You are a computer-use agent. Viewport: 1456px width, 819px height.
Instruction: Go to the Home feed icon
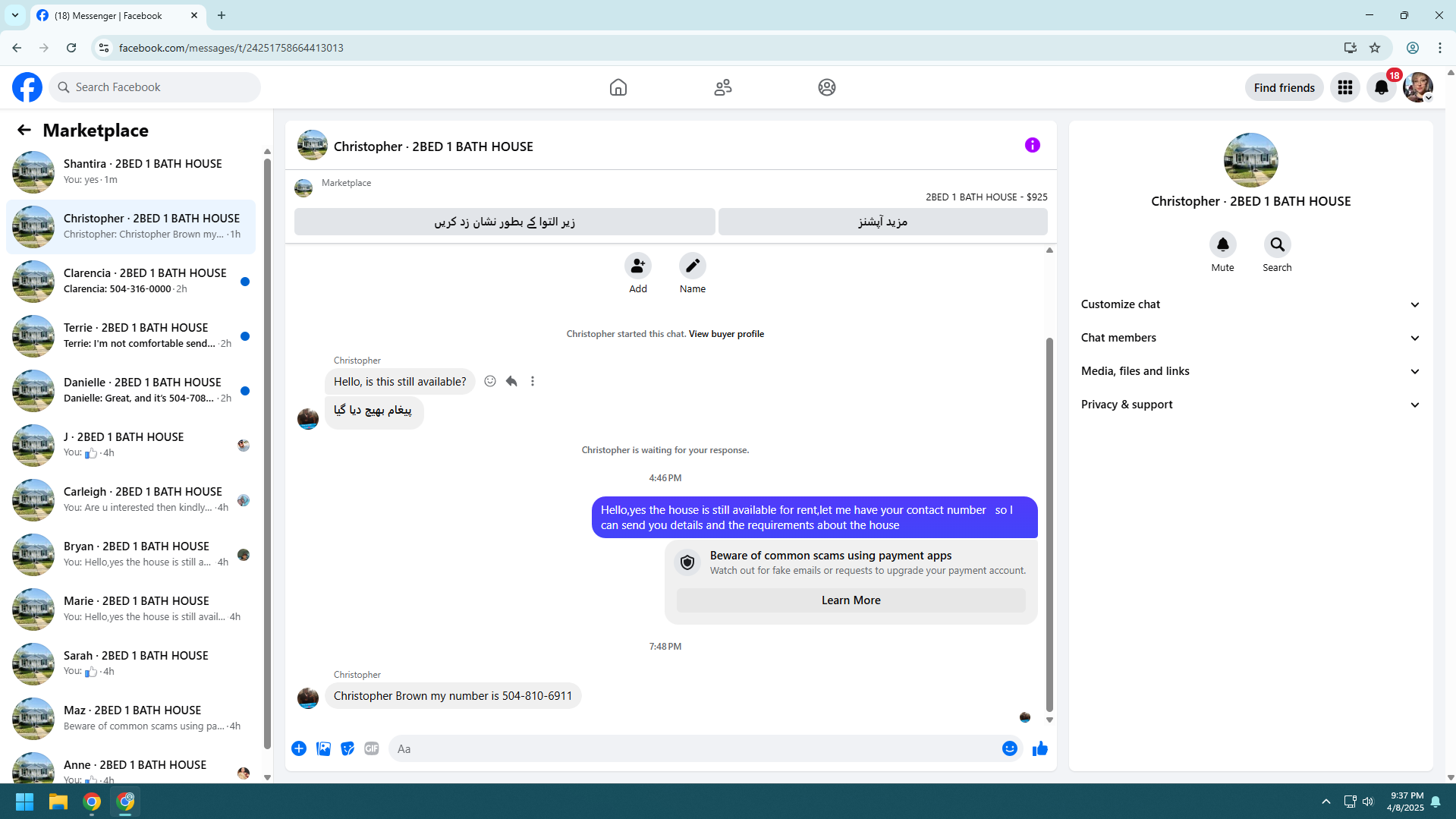click(618, 87)
